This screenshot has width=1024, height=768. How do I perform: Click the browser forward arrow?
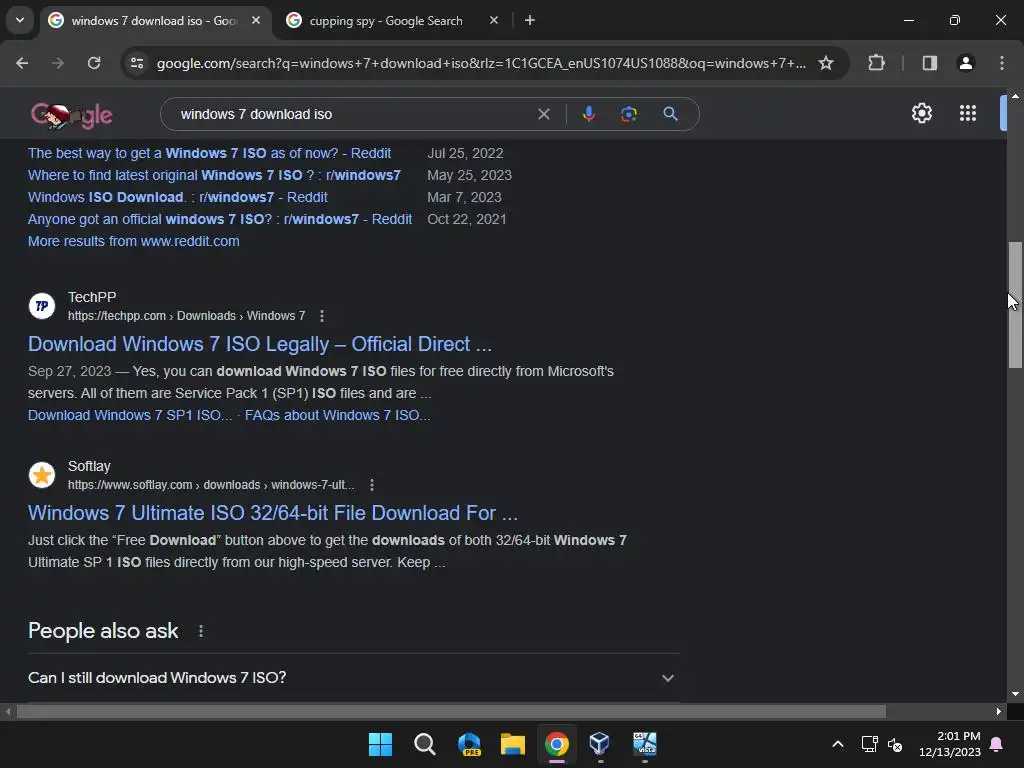click(58, 63)
